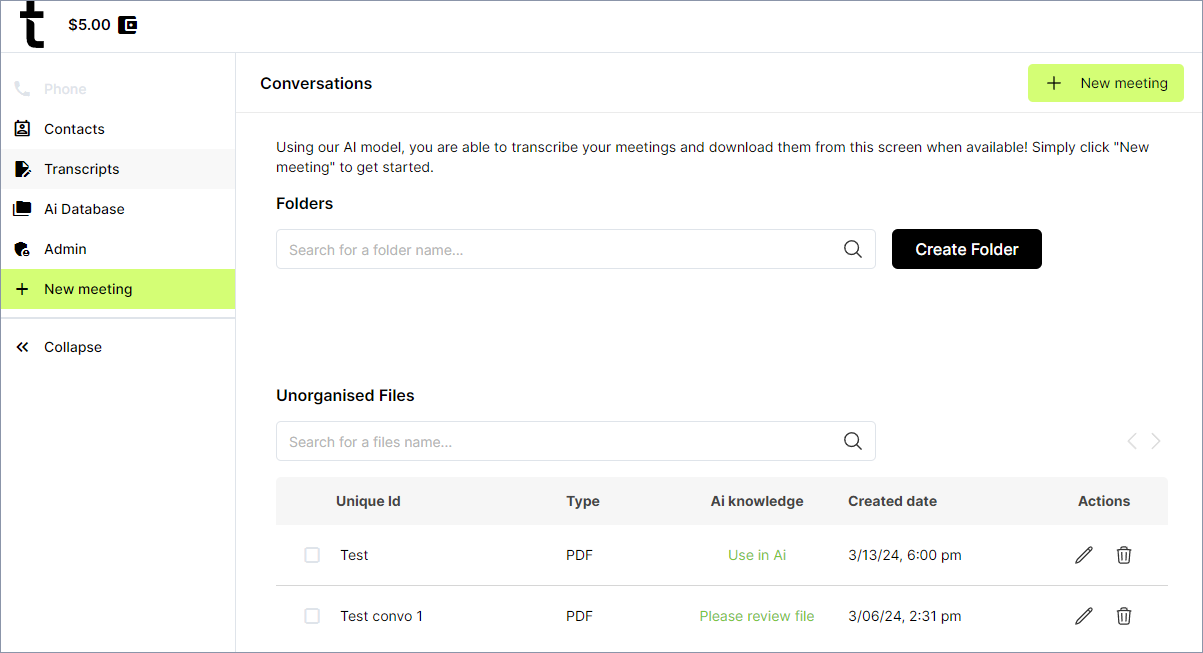Viewport: 1203px width, 653px height.
Task: Open the Phone menu item
Action: pos(118,89)
